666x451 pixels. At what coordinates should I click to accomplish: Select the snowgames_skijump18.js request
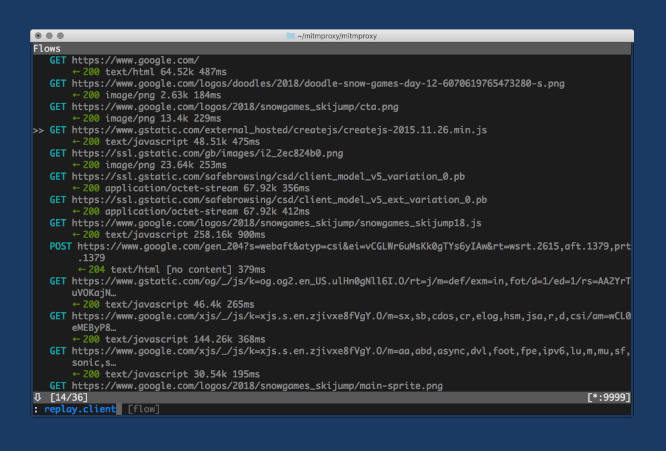point(265,223)
